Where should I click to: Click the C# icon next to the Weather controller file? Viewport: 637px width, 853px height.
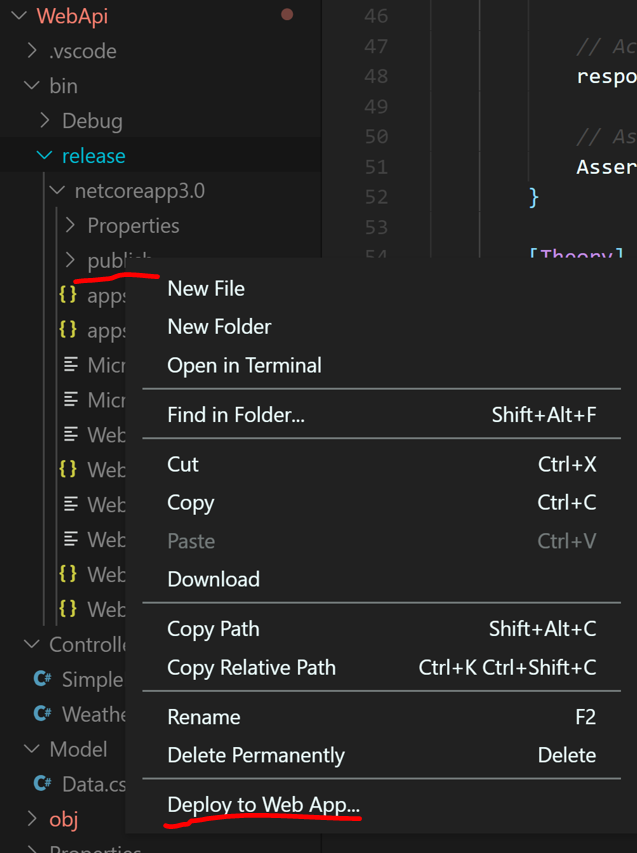coord(41,714)
